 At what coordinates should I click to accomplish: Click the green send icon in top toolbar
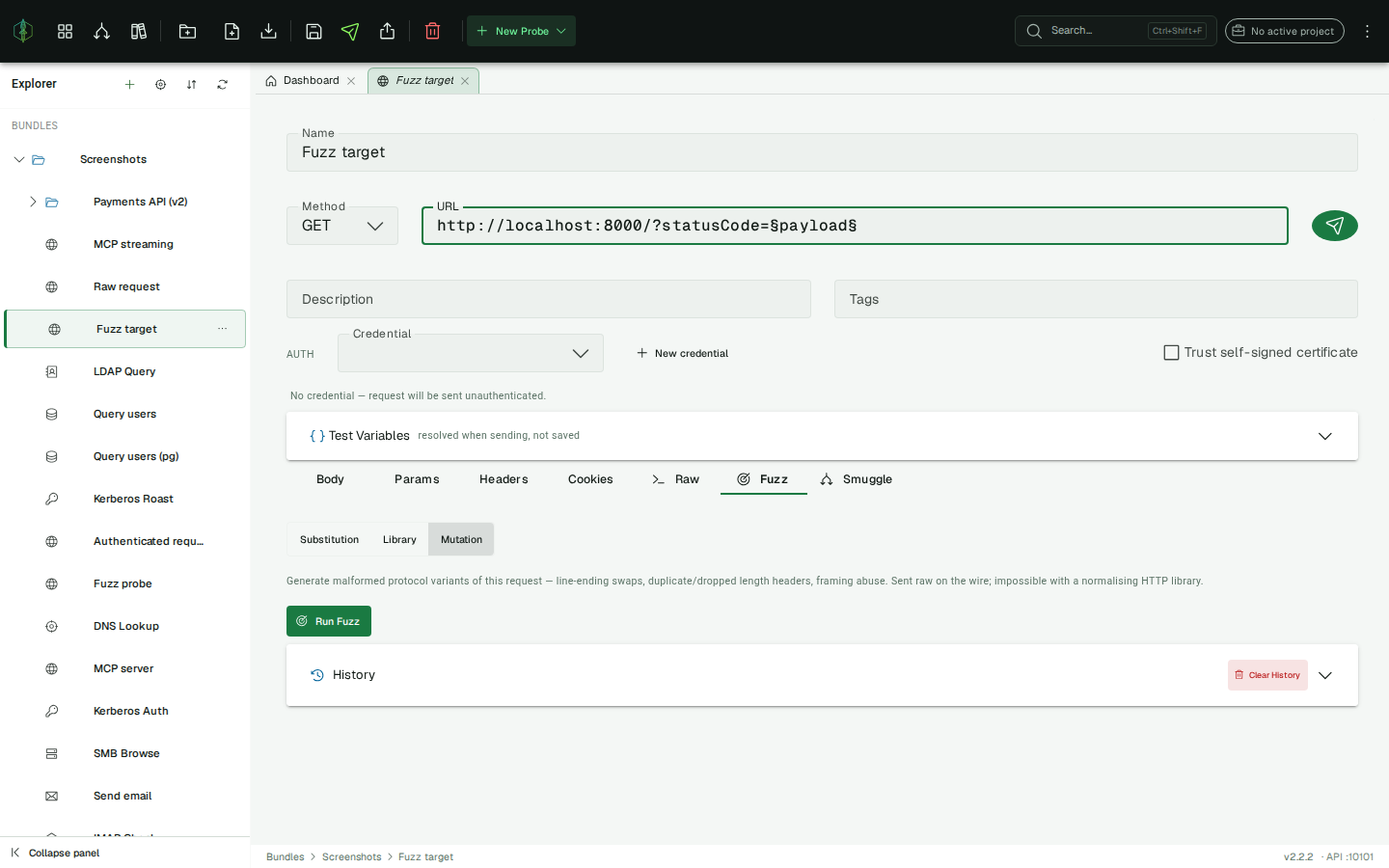350,31
